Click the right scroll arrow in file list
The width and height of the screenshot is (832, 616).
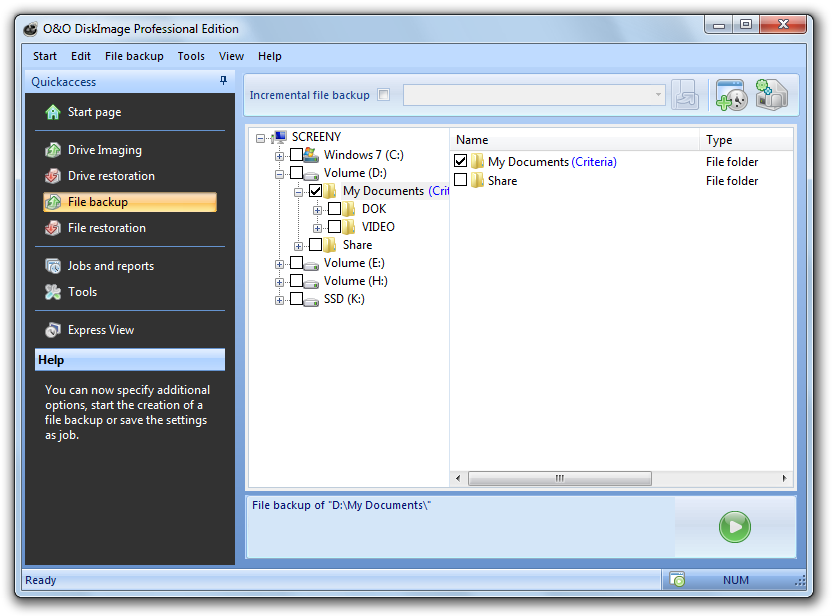coord(784,478)
